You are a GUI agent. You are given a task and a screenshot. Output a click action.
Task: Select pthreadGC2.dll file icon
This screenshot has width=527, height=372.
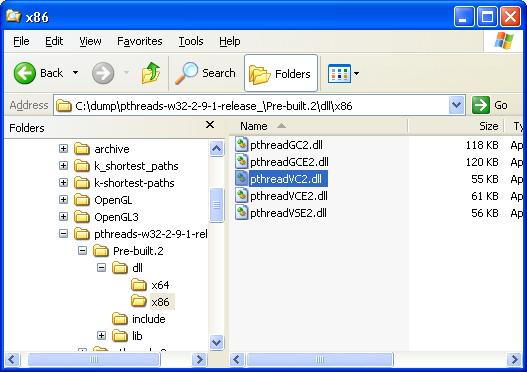click(x=241, y=144)
